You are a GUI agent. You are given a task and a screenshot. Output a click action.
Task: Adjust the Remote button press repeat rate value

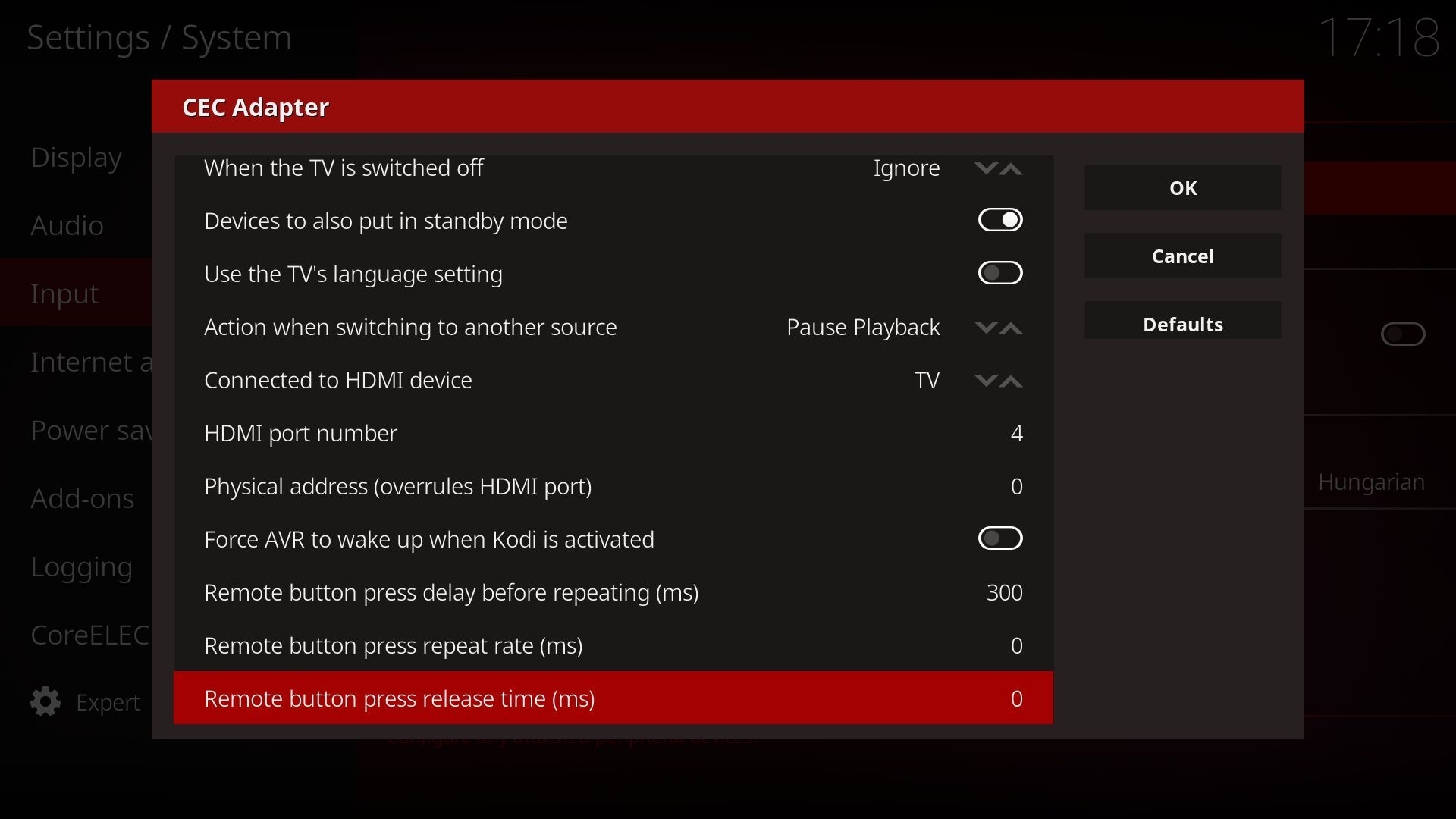pos(1016,645)
